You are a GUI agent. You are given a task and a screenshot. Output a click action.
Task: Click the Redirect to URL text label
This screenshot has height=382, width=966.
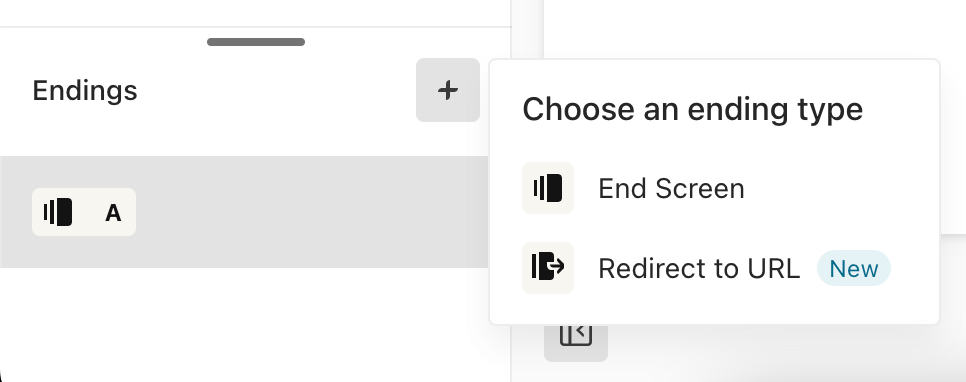click(699, 269)
